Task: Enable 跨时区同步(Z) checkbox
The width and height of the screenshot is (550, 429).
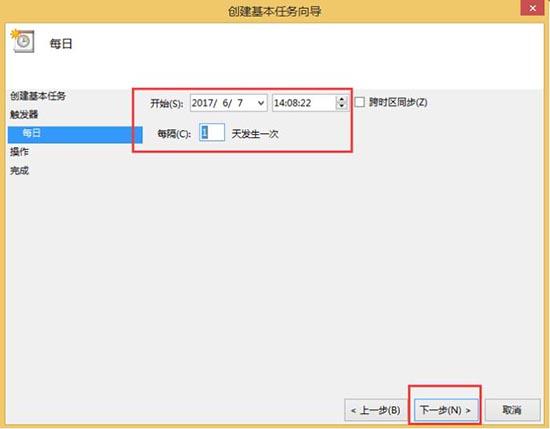Action: click(360, 102)
